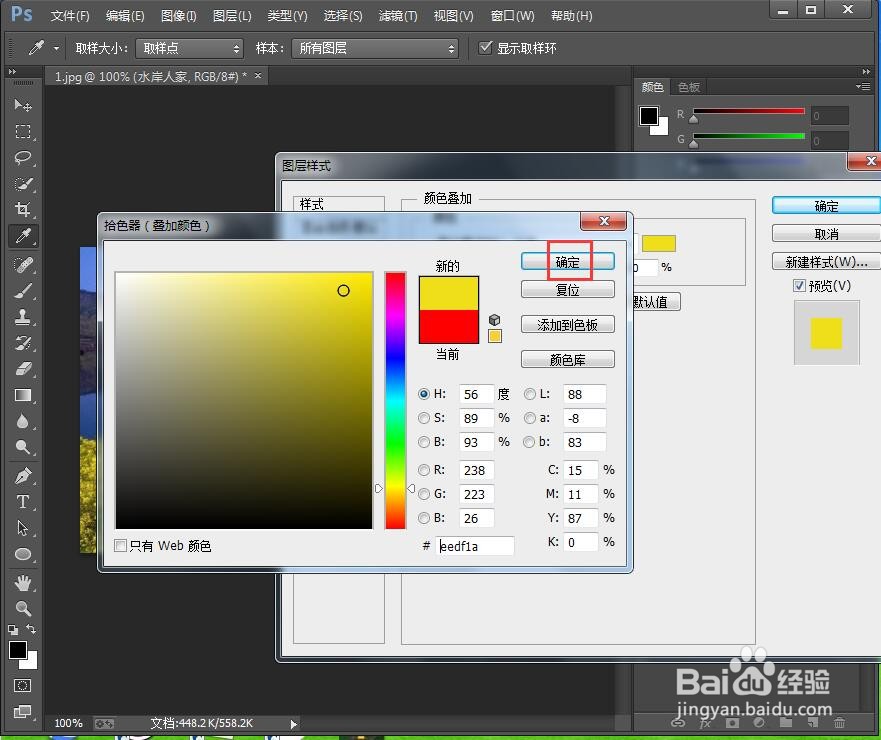
Task: Select the Crop tool
Action: (x=22, y=210)
